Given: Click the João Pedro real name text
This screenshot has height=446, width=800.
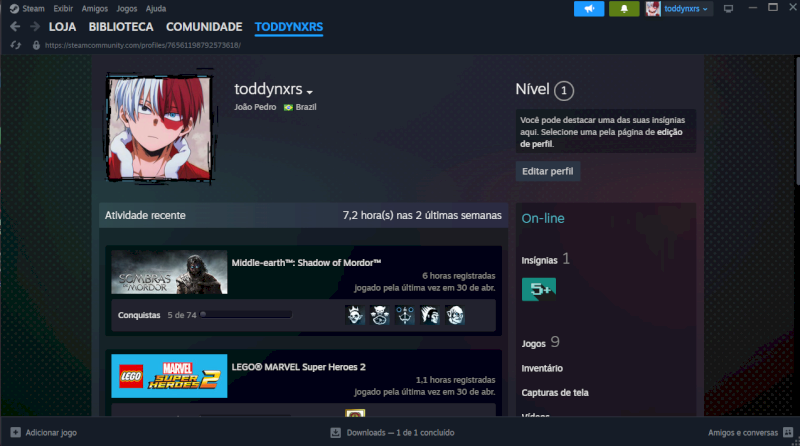Looking at the screenshot, I should 255,107.
